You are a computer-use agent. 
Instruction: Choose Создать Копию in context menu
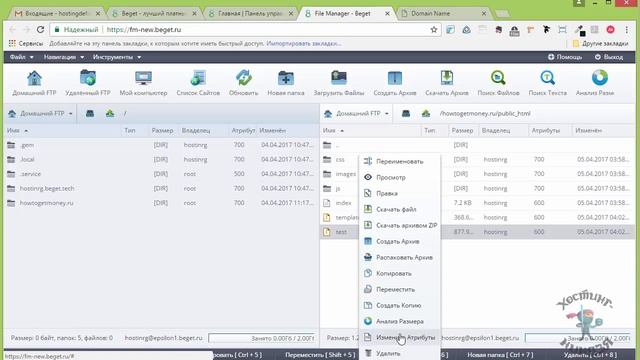point(400,305)
